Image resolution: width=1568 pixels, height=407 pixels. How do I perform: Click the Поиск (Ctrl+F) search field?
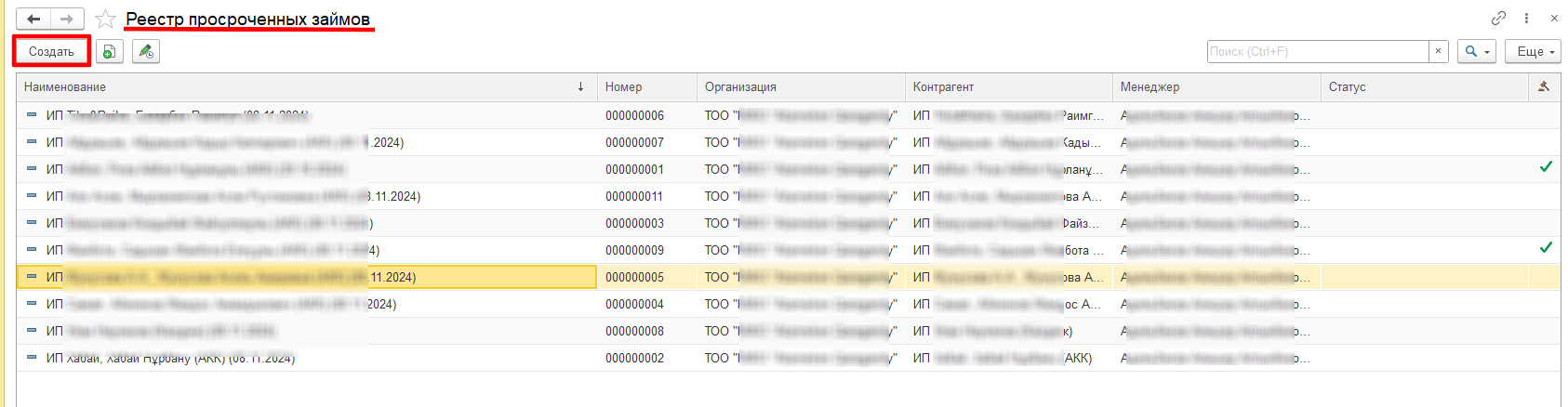pos(1318,51)
